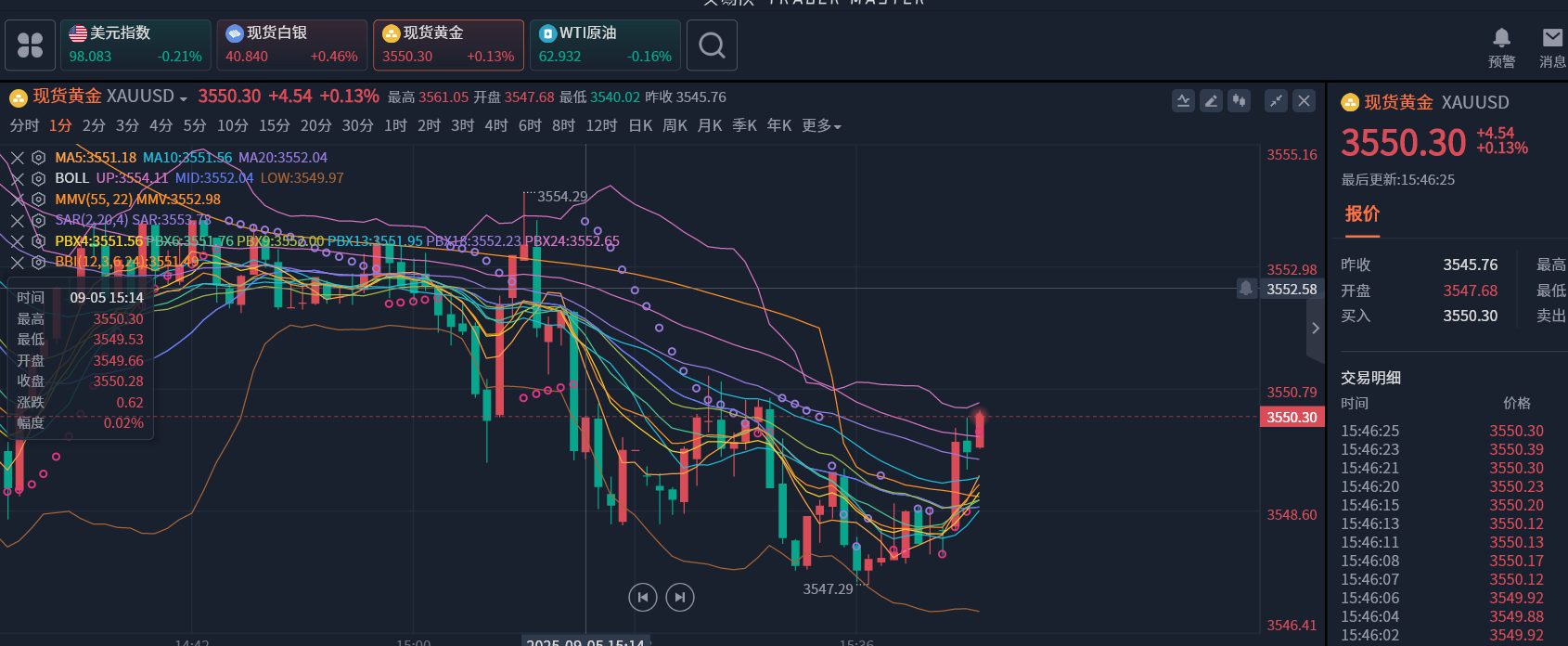Click the shrink chart arrows icon
The width and height of the screenshot is (1568, 646).
point(1277,101)
